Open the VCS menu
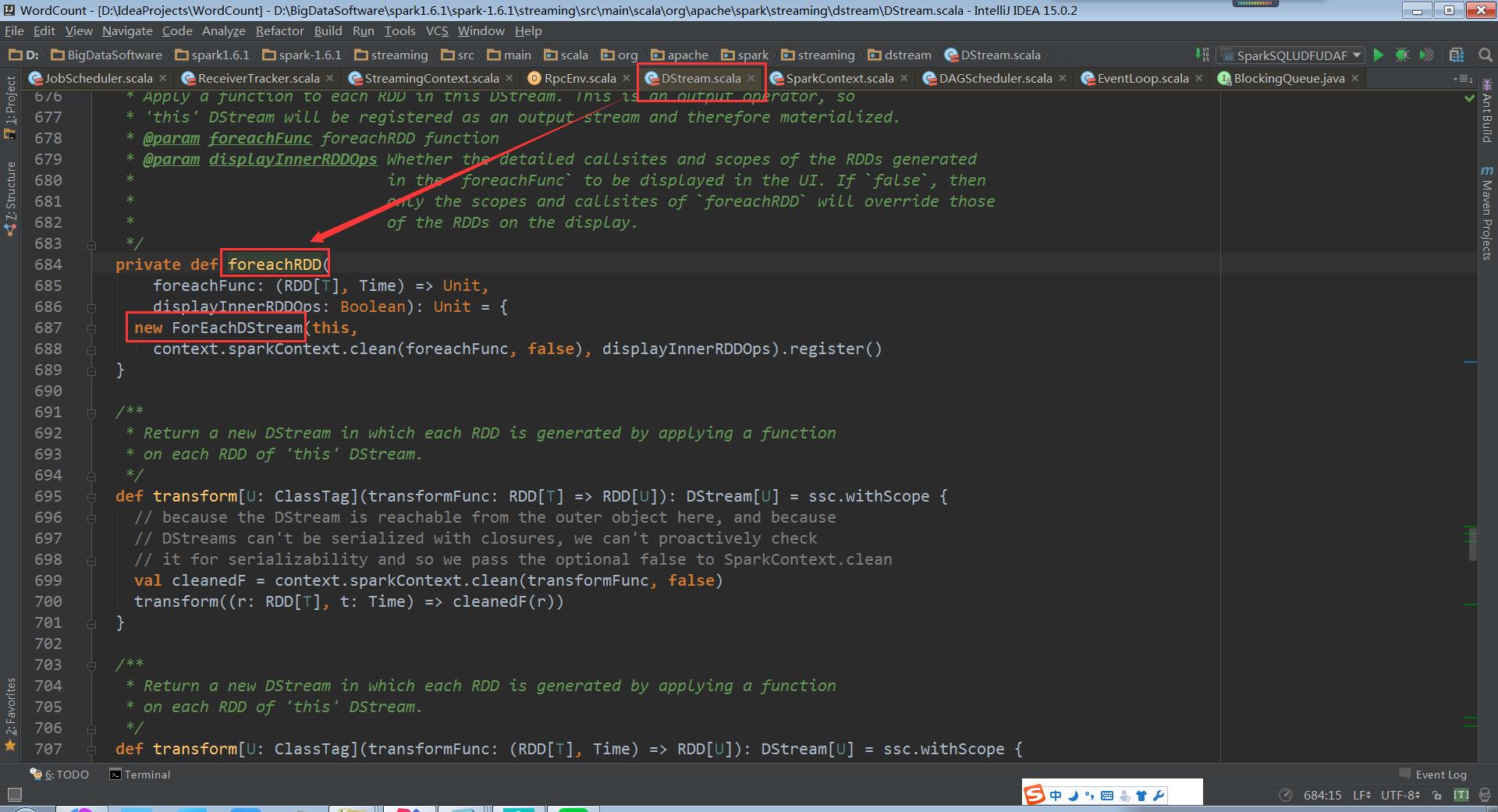 pos(437,30)
